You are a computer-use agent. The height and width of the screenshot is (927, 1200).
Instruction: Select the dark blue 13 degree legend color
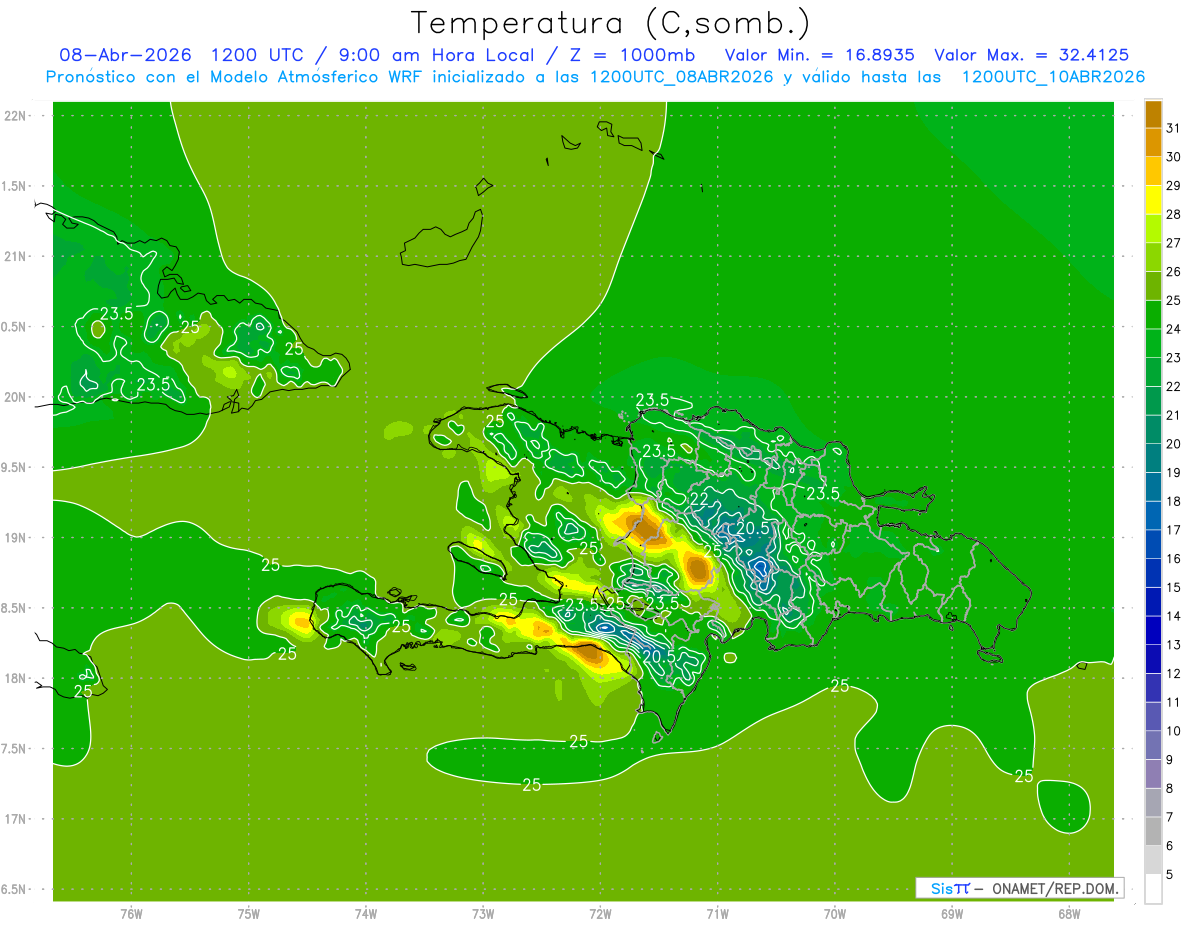coord(1153,631)
